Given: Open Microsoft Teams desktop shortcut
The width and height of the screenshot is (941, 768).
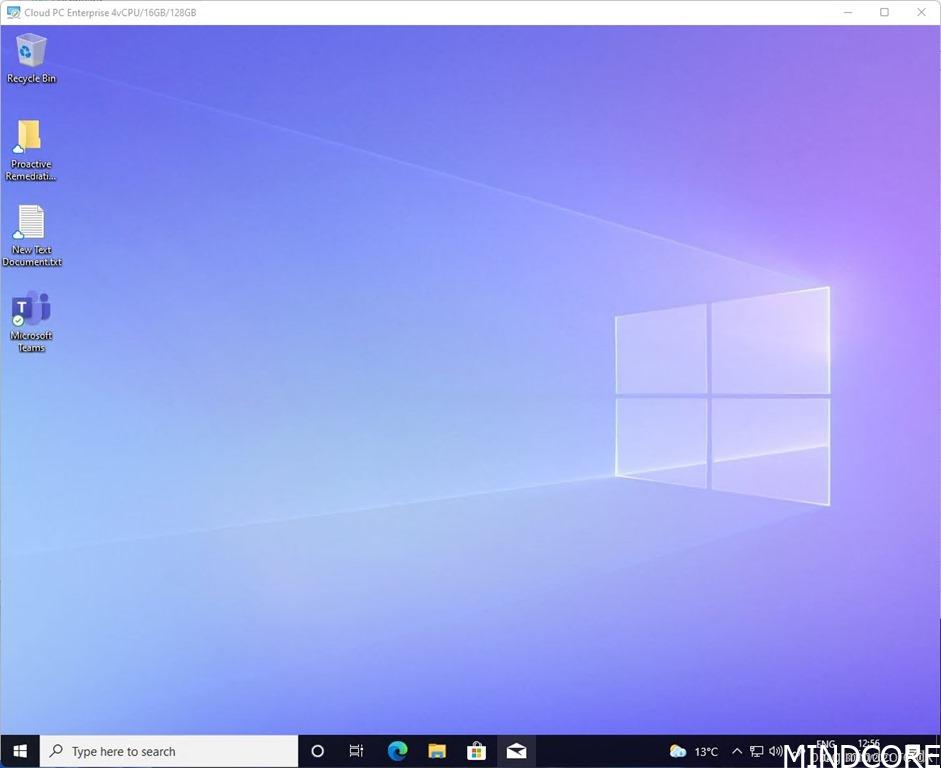Looking at the screenshot, I should [x=31, y=320].
